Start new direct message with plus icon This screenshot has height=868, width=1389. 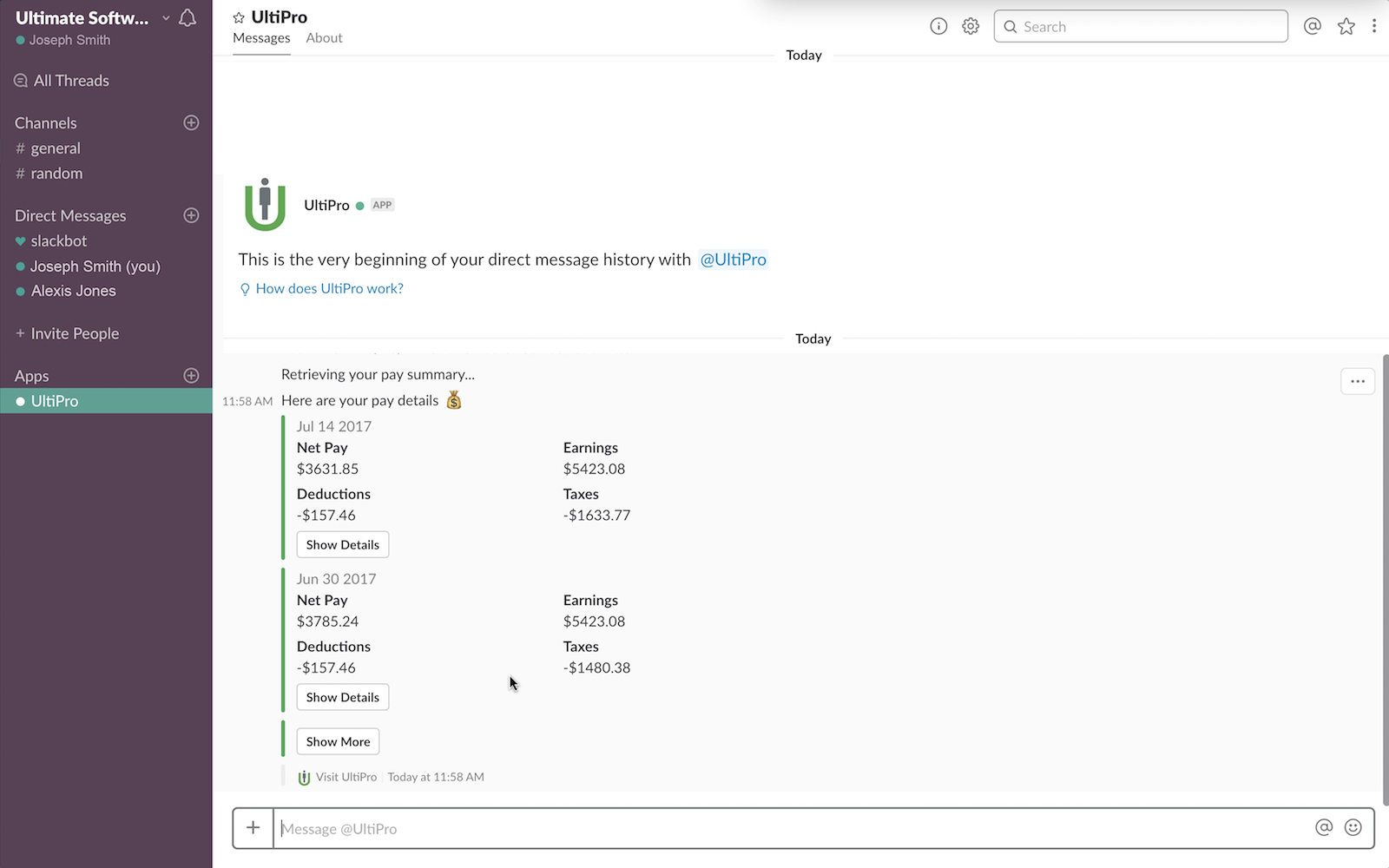click(192, 215)
